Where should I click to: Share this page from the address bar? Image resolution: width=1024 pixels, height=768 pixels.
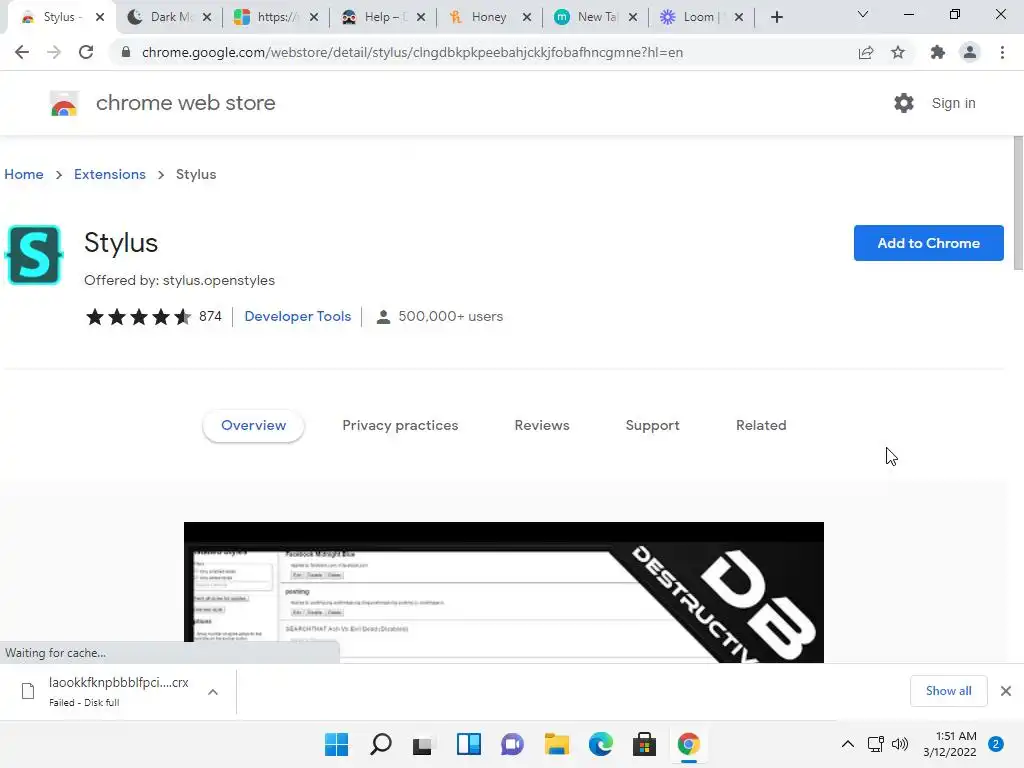pyautogui.click(x=866, y=52)
